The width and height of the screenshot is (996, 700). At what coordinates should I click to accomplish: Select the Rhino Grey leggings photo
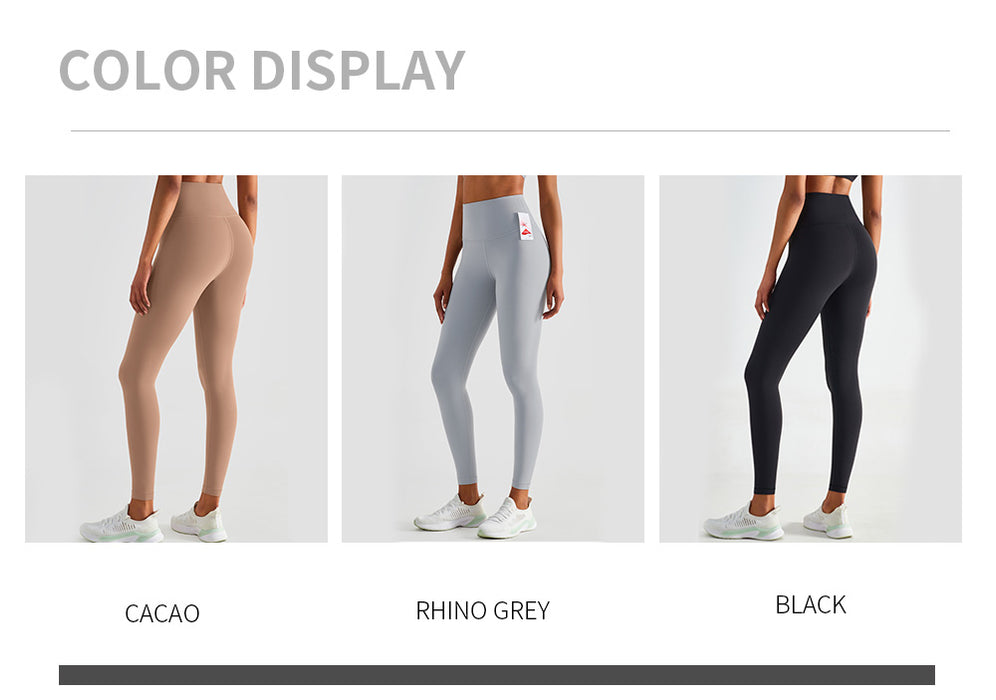(493, 359)
